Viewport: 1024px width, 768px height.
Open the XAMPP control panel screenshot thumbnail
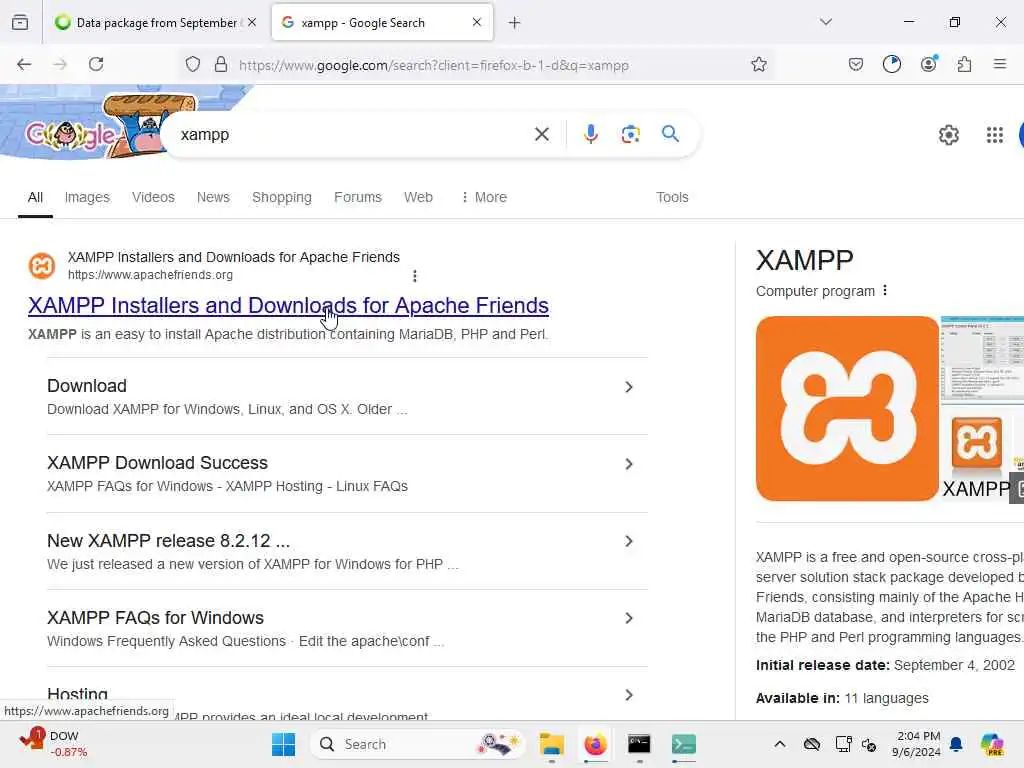point(982,358)
